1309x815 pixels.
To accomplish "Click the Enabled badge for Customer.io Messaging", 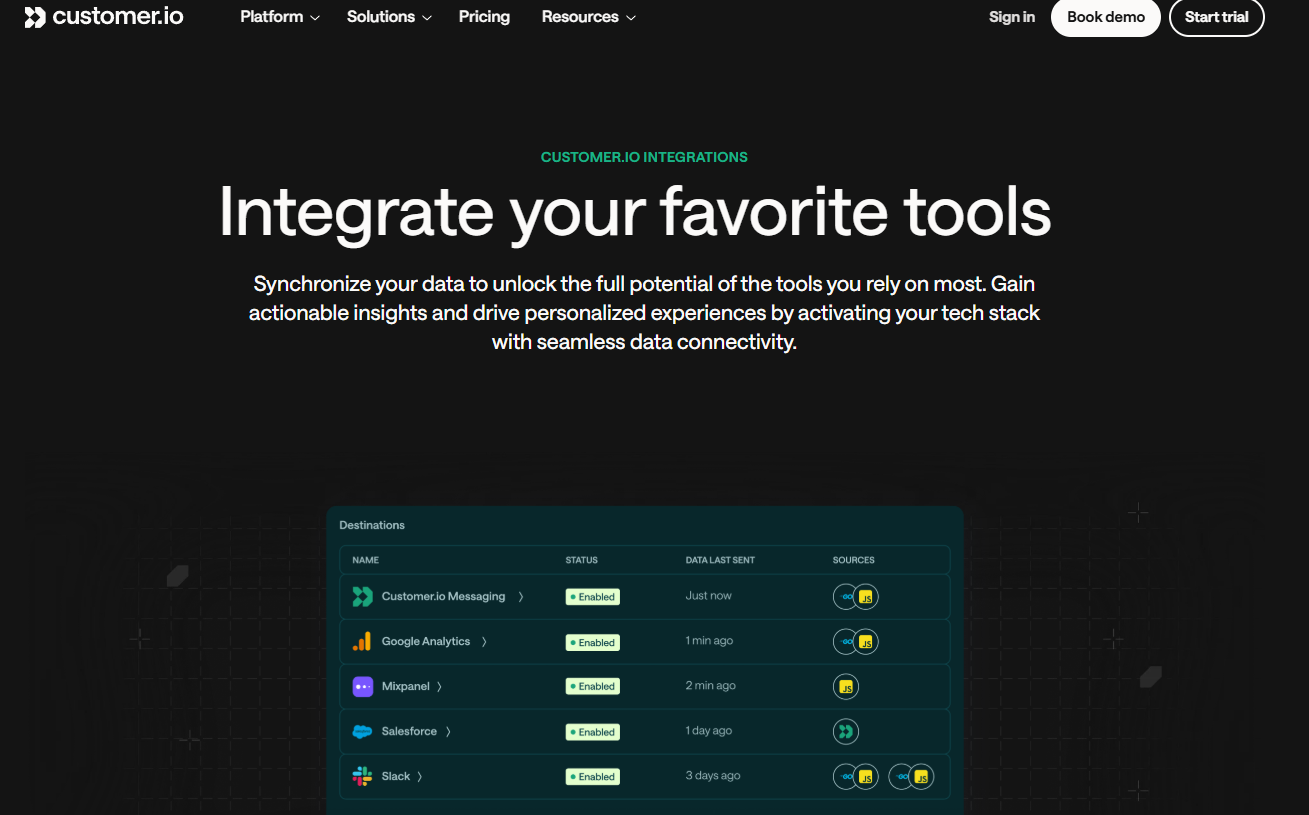I will pos(593,597).
